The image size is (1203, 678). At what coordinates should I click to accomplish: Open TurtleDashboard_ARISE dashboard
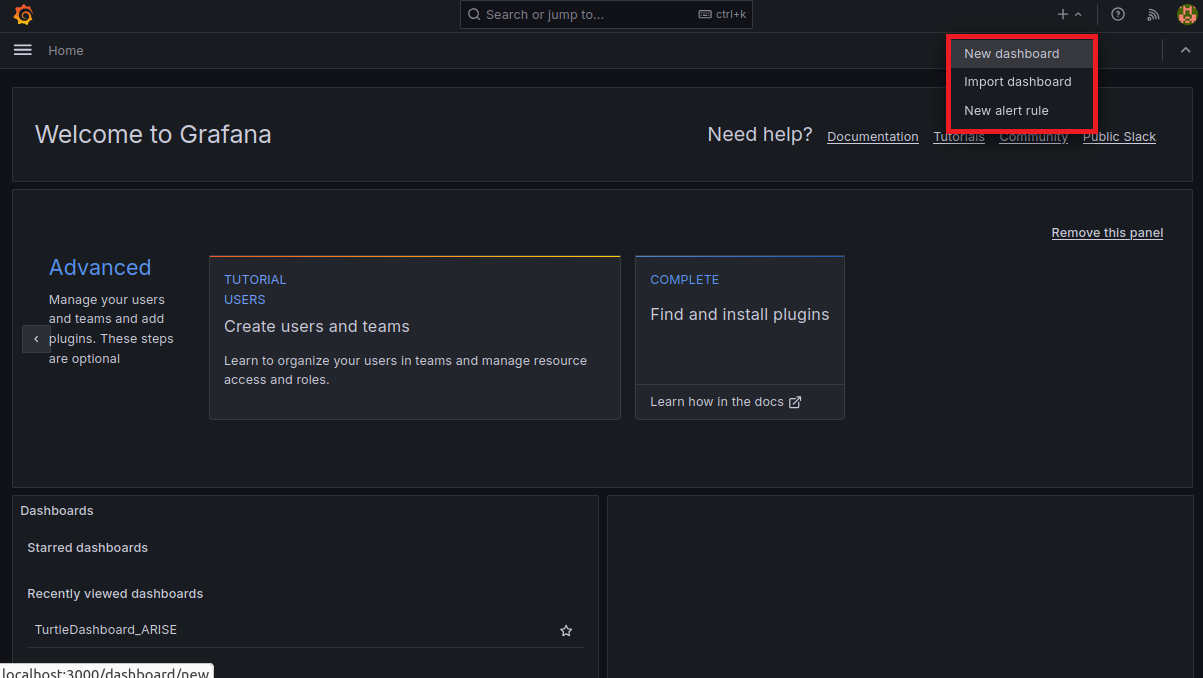point(106,630)
